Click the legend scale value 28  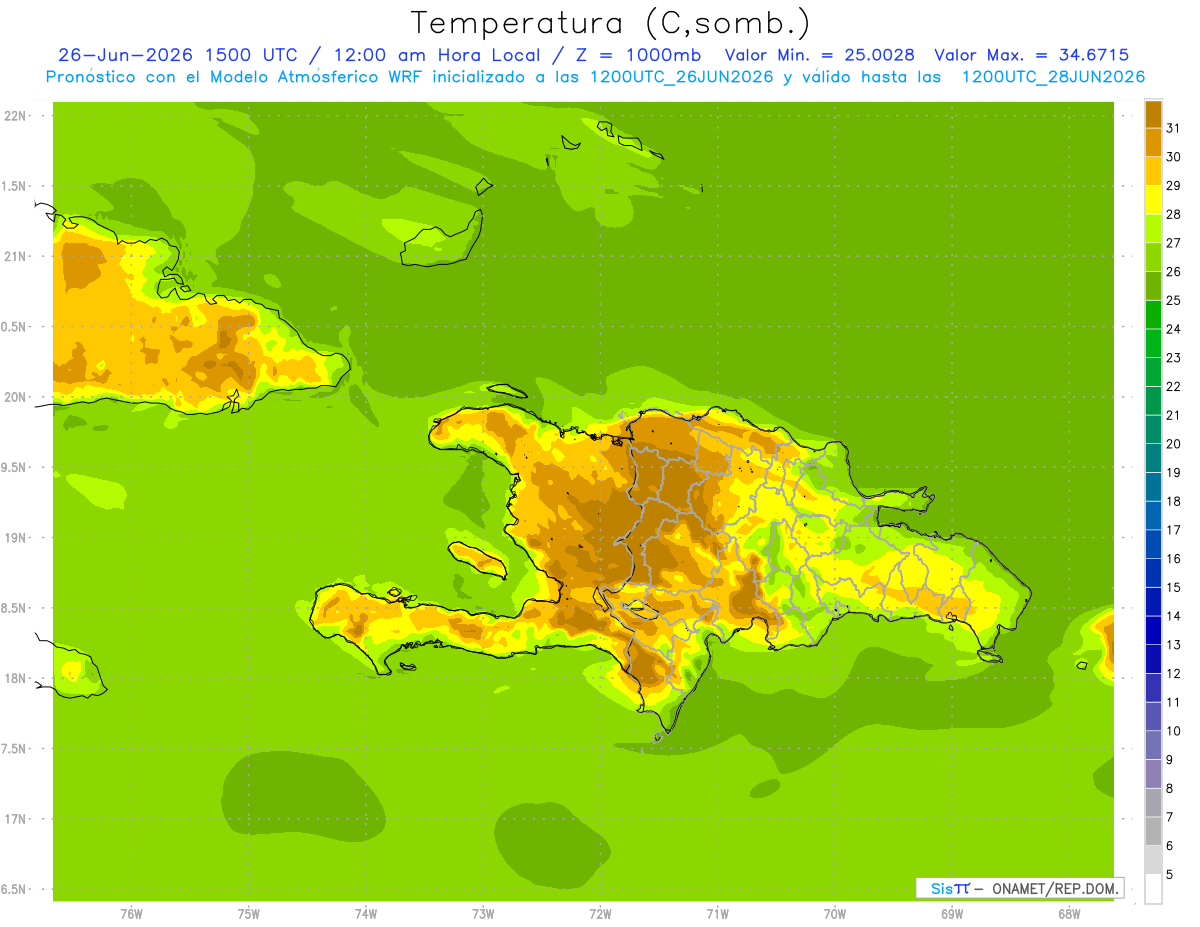[x=1173, y=214]
